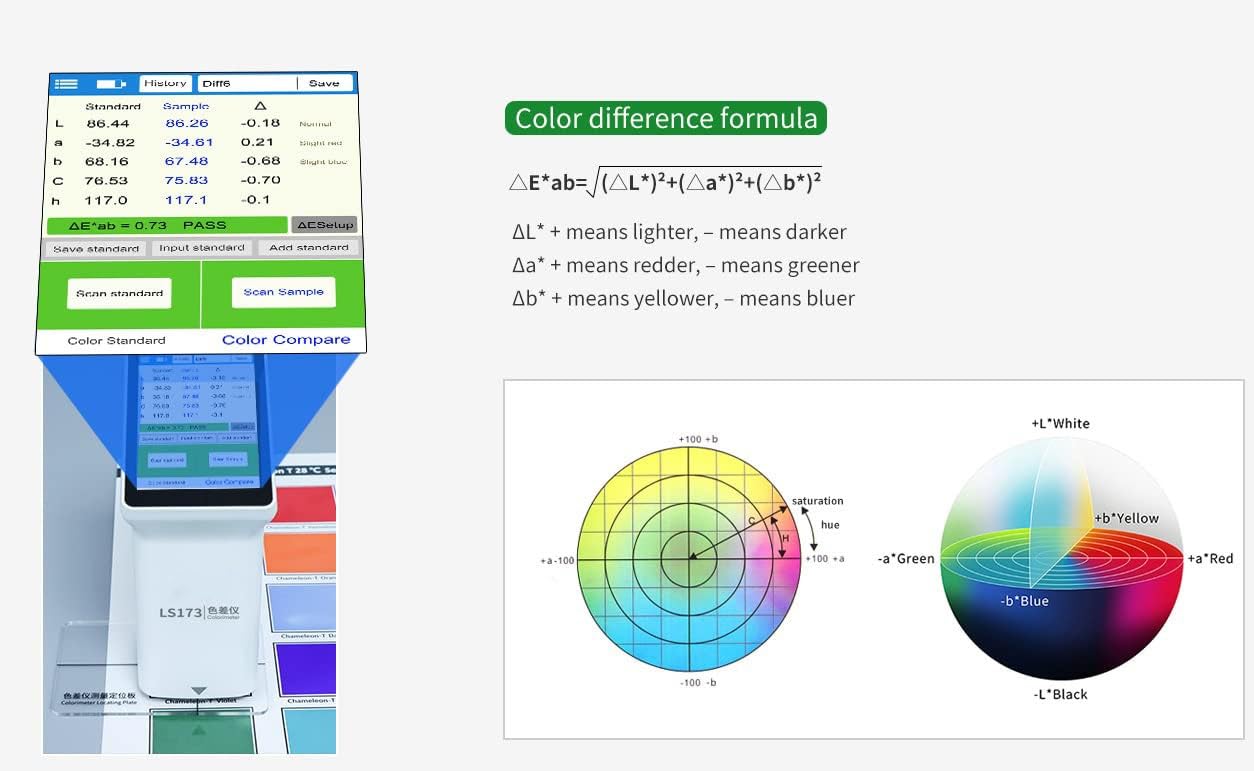Select the purple color swatch card

click(x=305, y=669)
